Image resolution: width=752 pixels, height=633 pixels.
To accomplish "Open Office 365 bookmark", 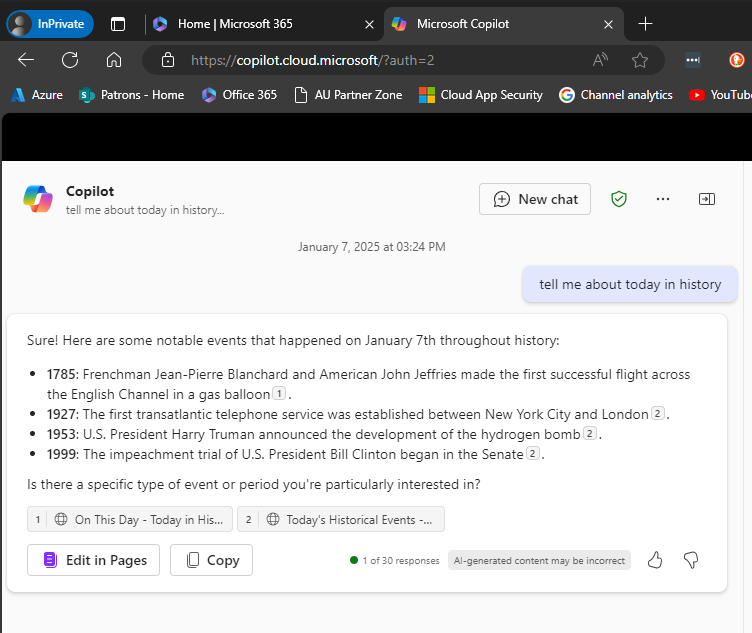I will [x=239, y=95].
